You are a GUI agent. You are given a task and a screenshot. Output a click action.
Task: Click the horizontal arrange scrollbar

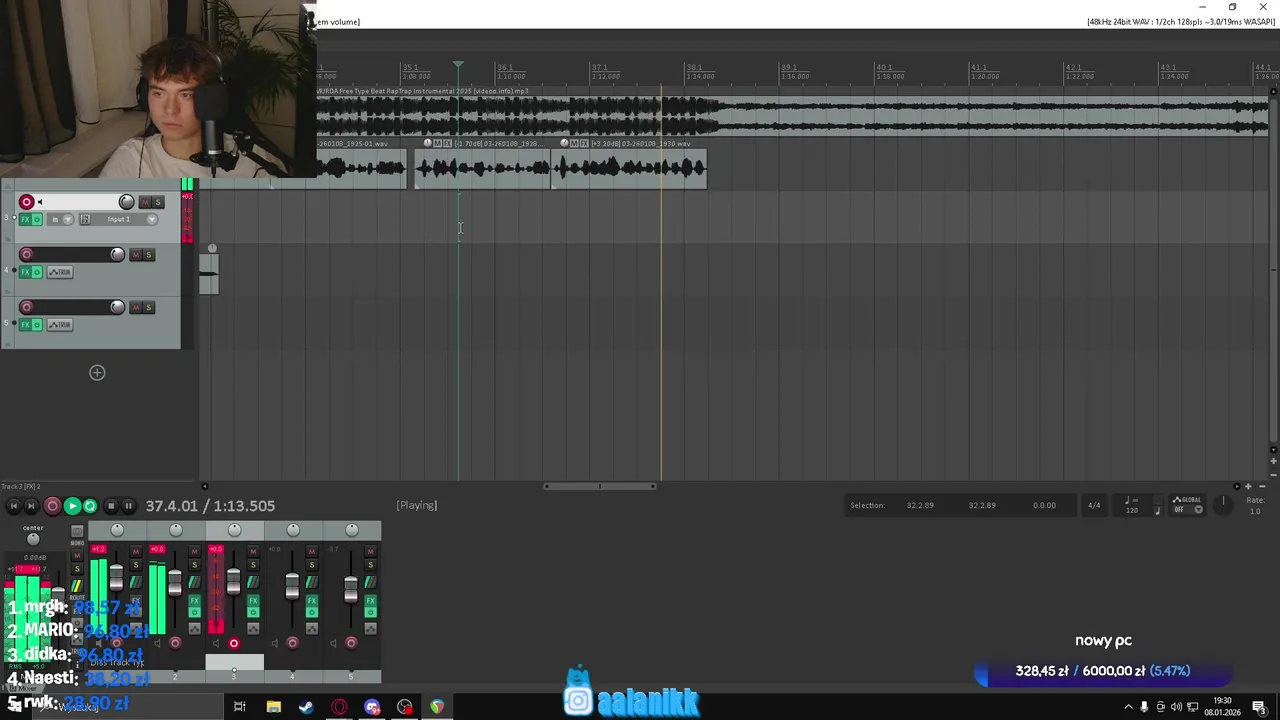(x=600, y=487)
